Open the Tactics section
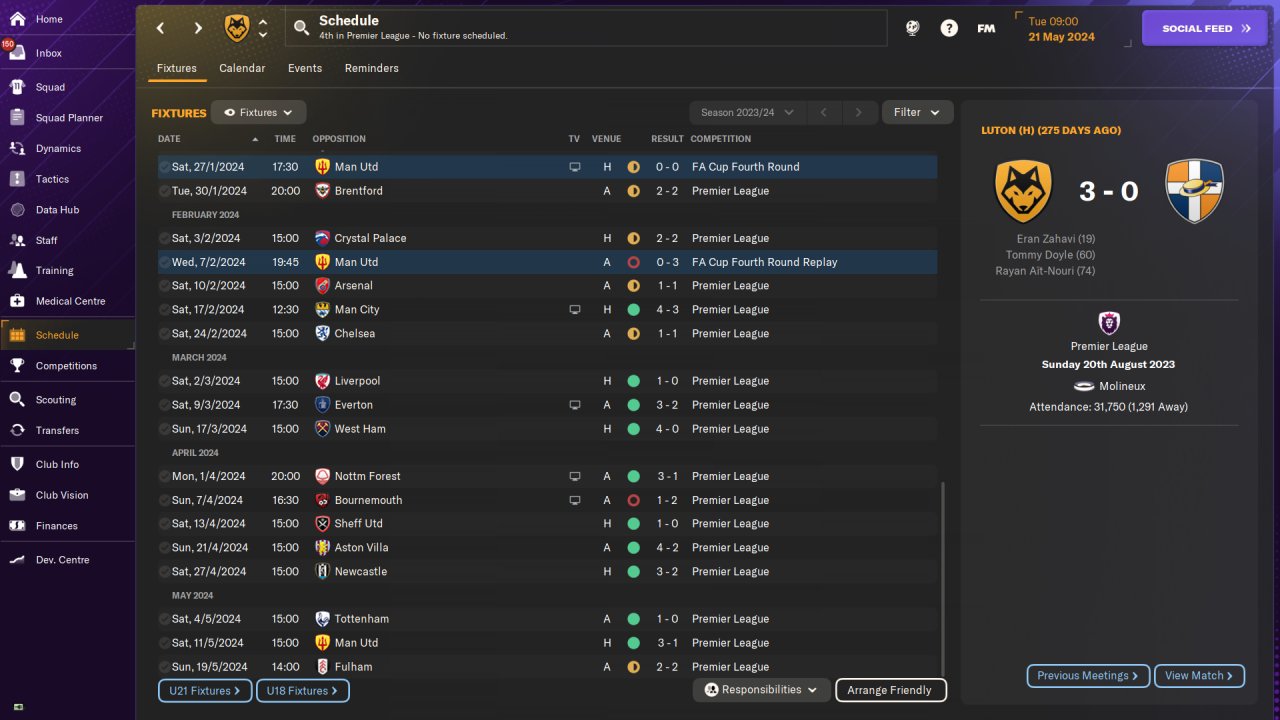This screenshot has height=720, width=1280. click(52, 179)
